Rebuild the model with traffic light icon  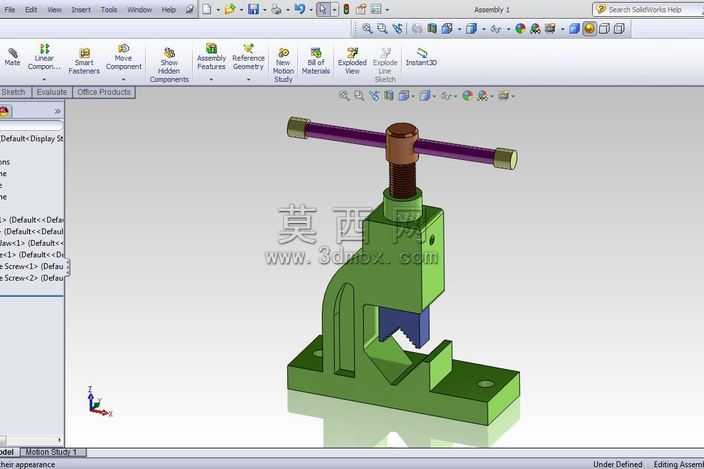click(x=346, y=9)
